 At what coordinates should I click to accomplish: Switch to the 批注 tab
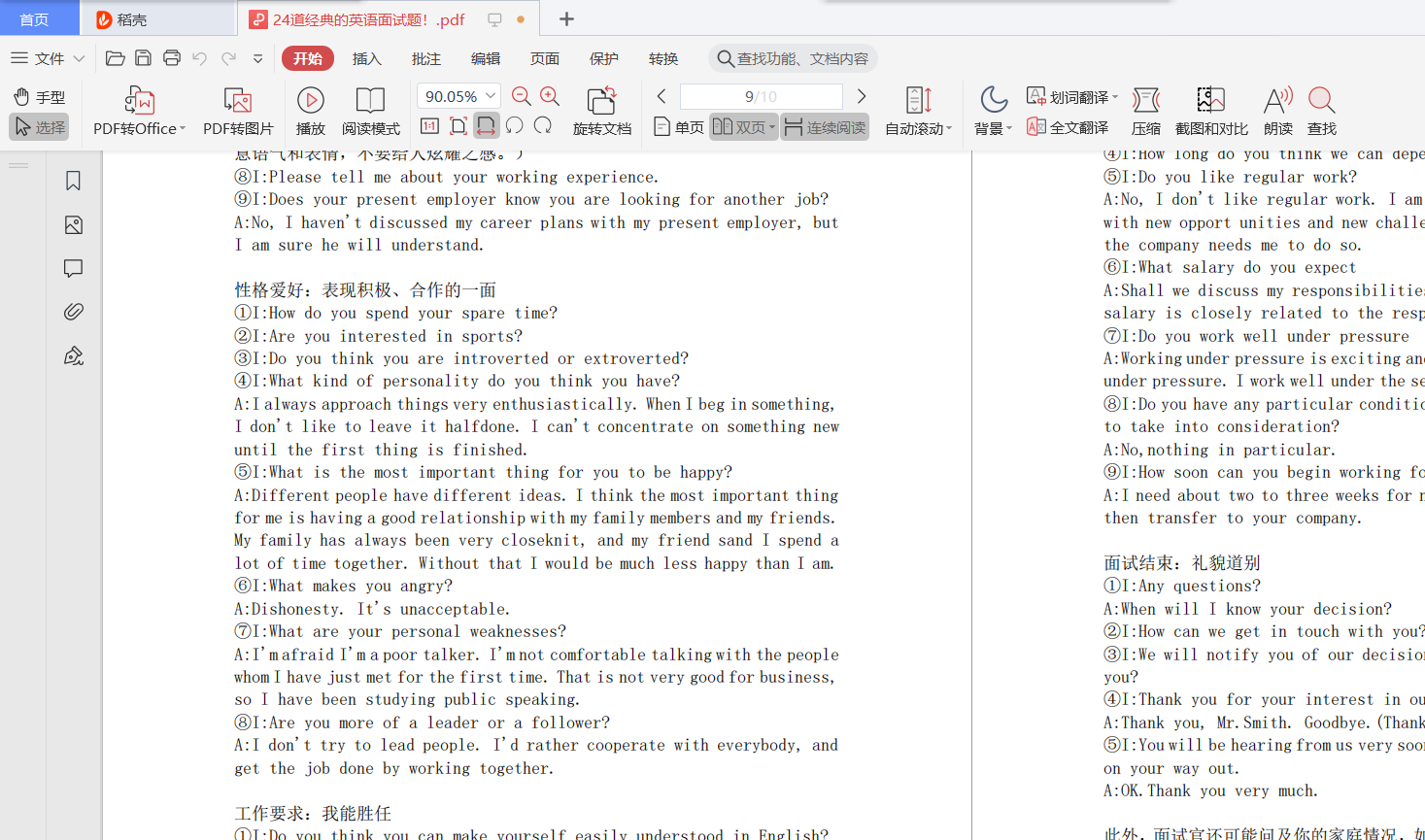coord(426,58)
